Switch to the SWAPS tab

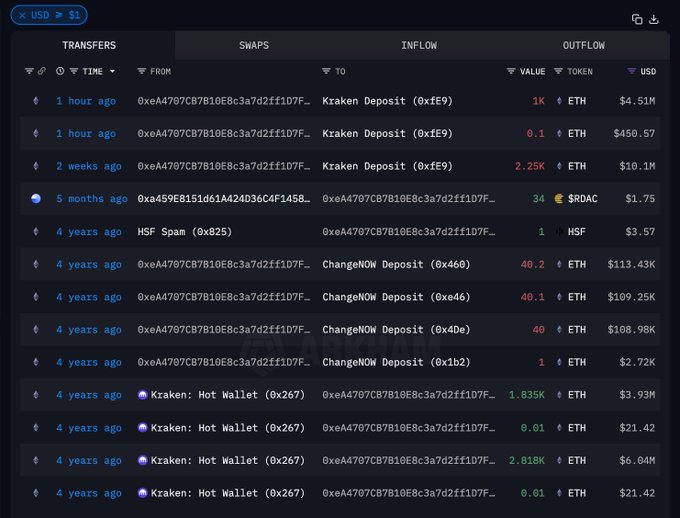click(254, 45)
